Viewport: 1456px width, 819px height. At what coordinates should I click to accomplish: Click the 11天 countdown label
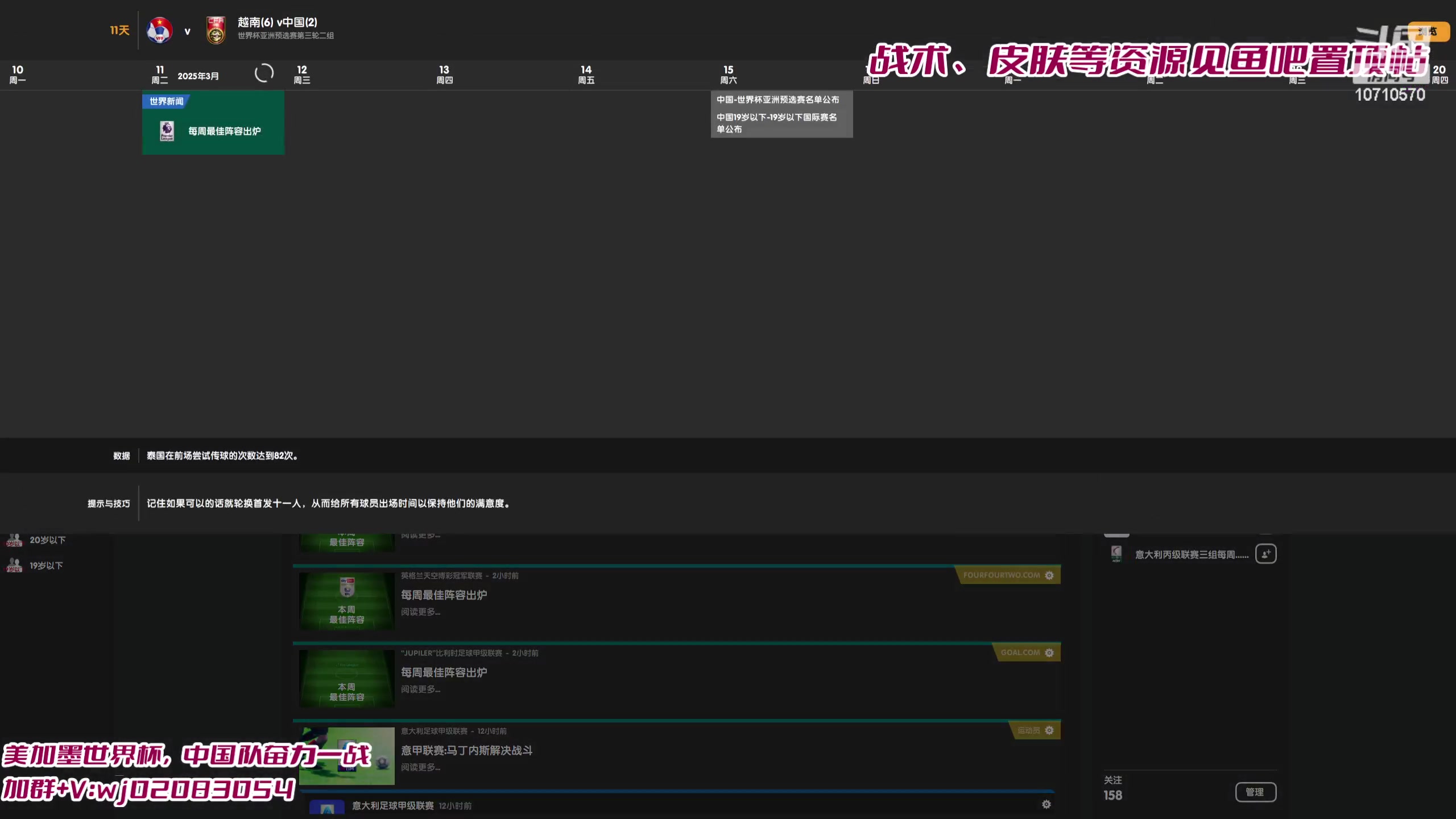coord(120,30)
